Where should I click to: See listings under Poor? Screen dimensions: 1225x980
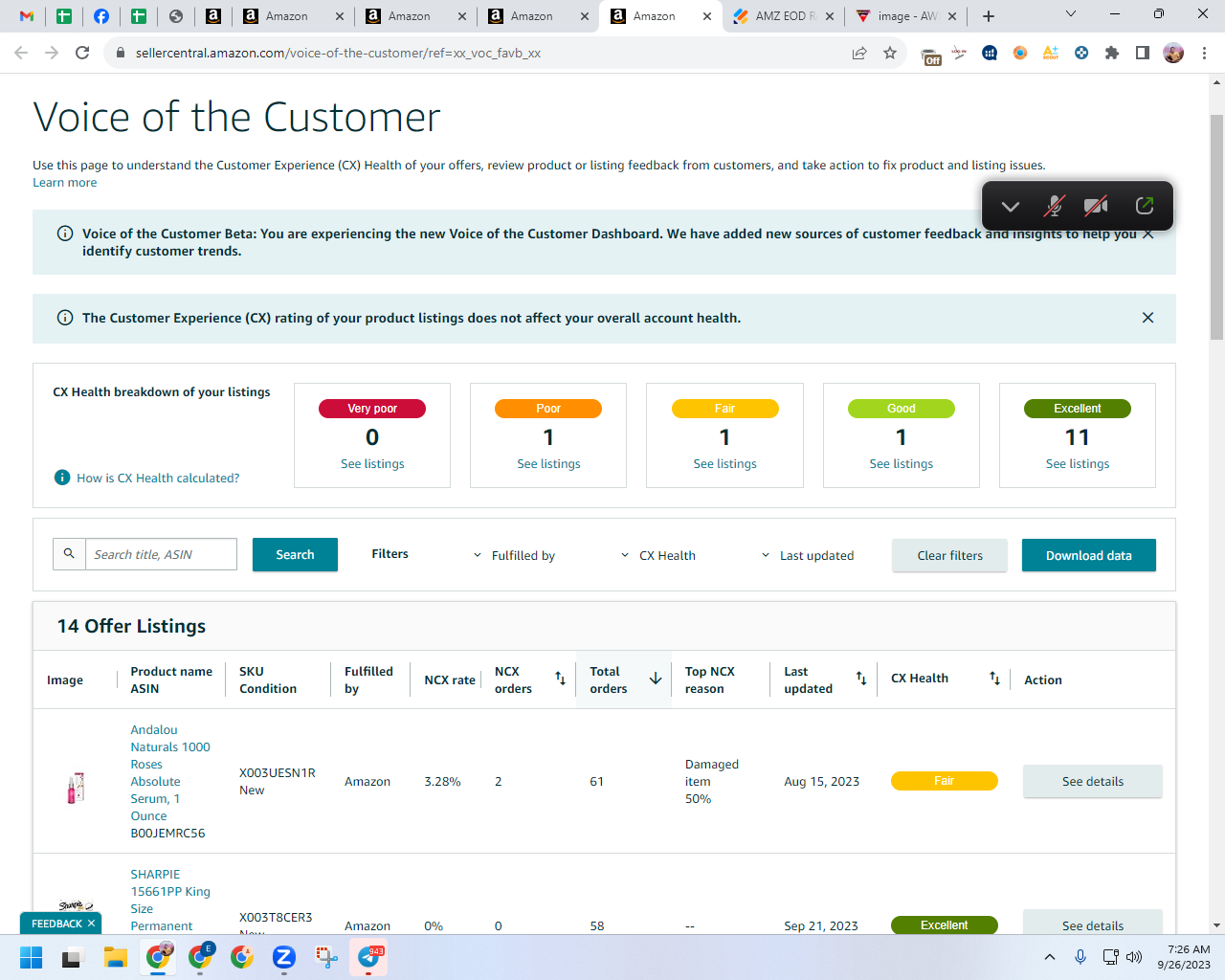point(548,464)
